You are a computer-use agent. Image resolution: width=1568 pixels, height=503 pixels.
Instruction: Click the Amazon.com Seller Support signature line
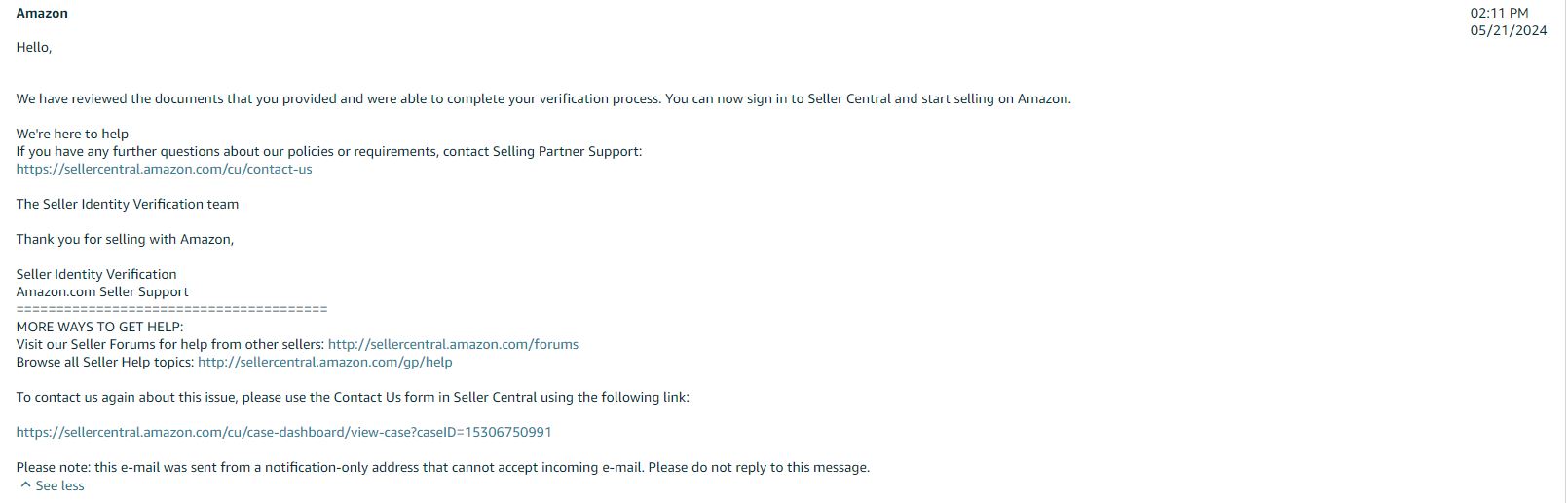[102, 291]
